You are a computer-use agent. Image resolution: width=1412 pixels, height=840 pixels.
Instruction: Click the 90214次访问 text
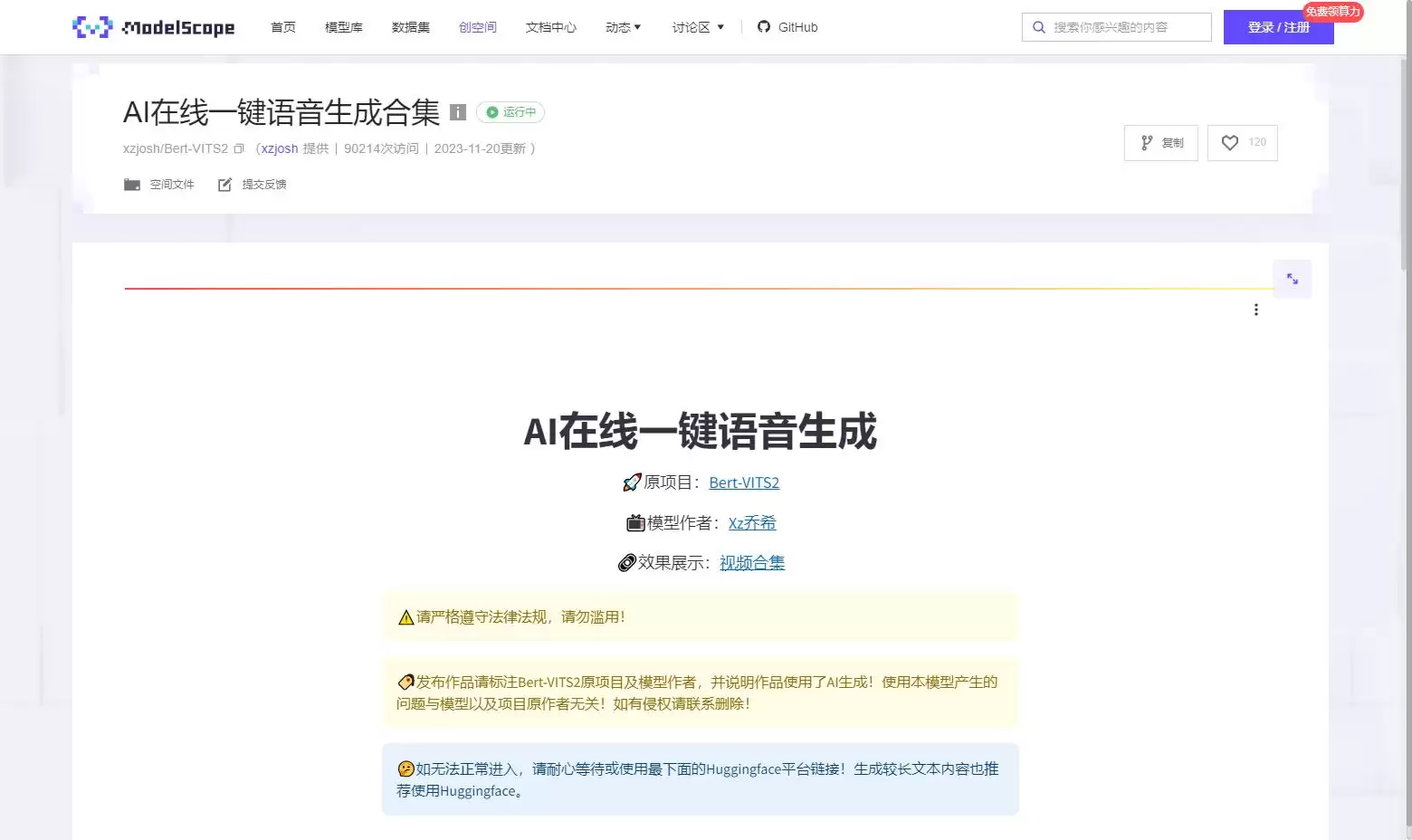pos(381,148)
